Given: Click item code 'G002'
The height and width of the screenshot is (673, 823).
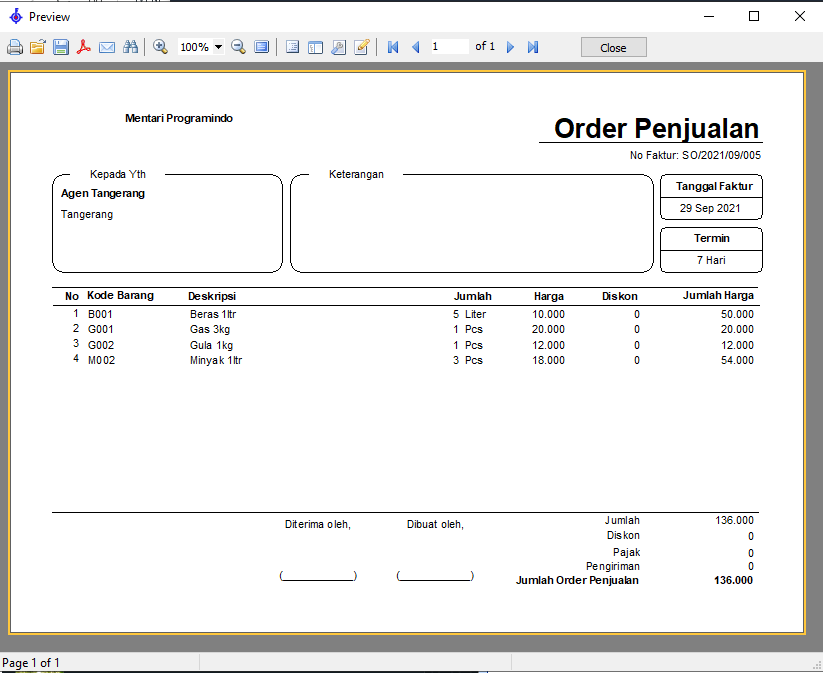Looking at the screenshot, I should (101, 345).
